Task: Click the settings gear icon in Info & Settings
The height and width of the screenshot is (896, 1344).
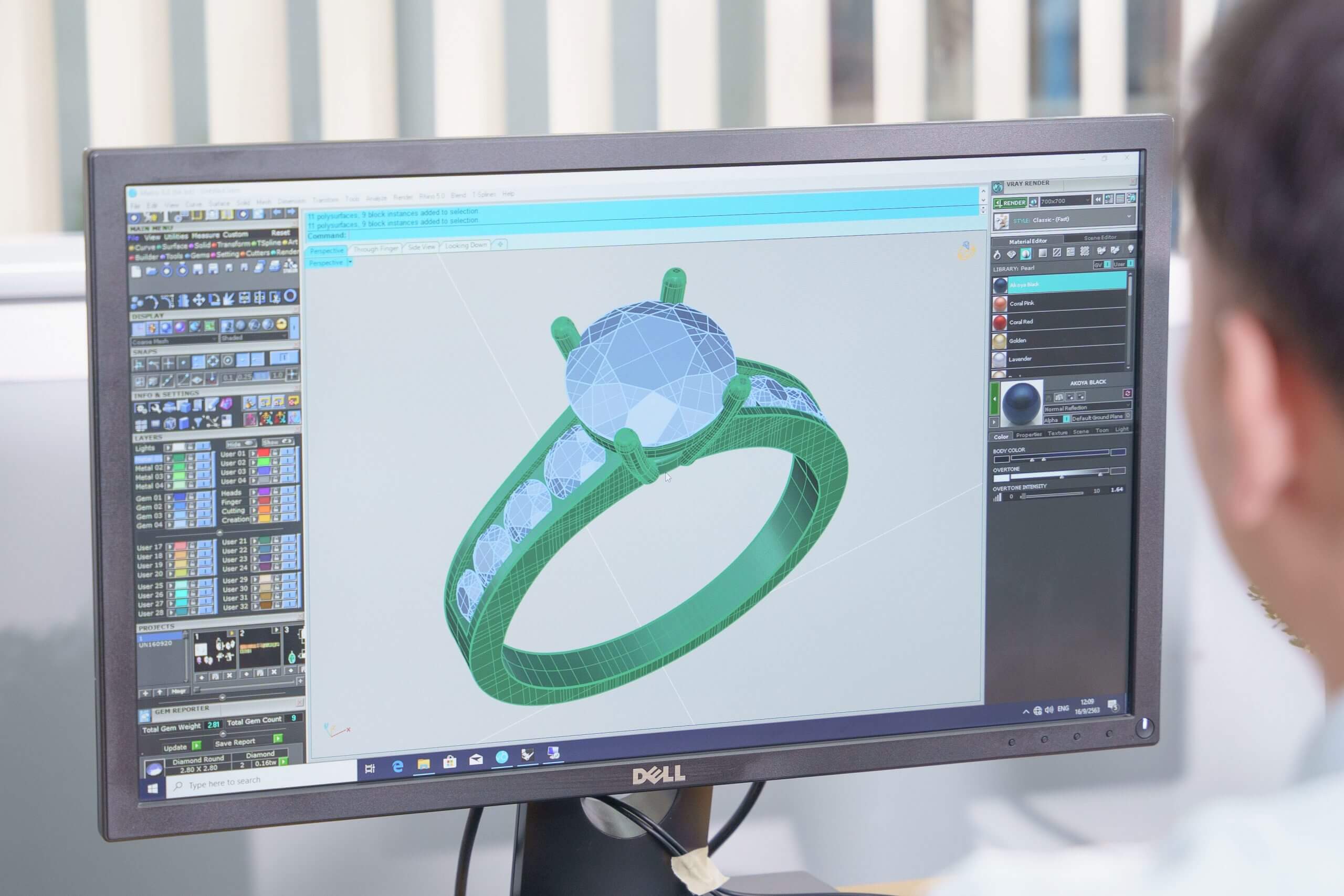Action: [141, 408]
